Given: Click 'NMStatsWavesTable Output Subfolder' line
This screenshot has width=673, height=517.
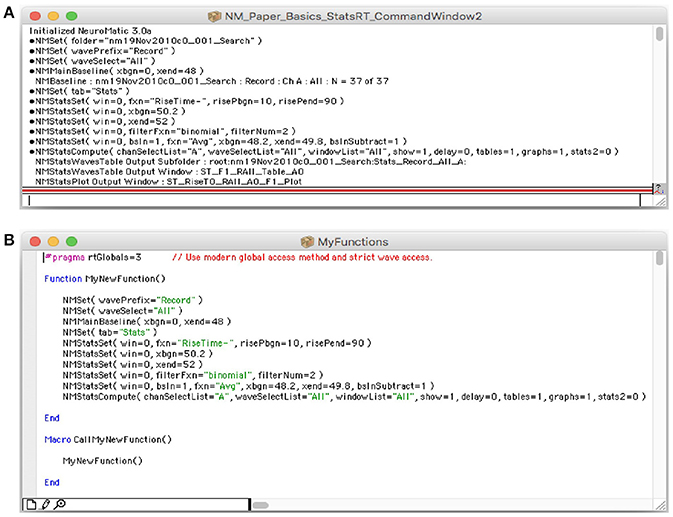Looking at the screenshot, I should click(x=251, y=162).
